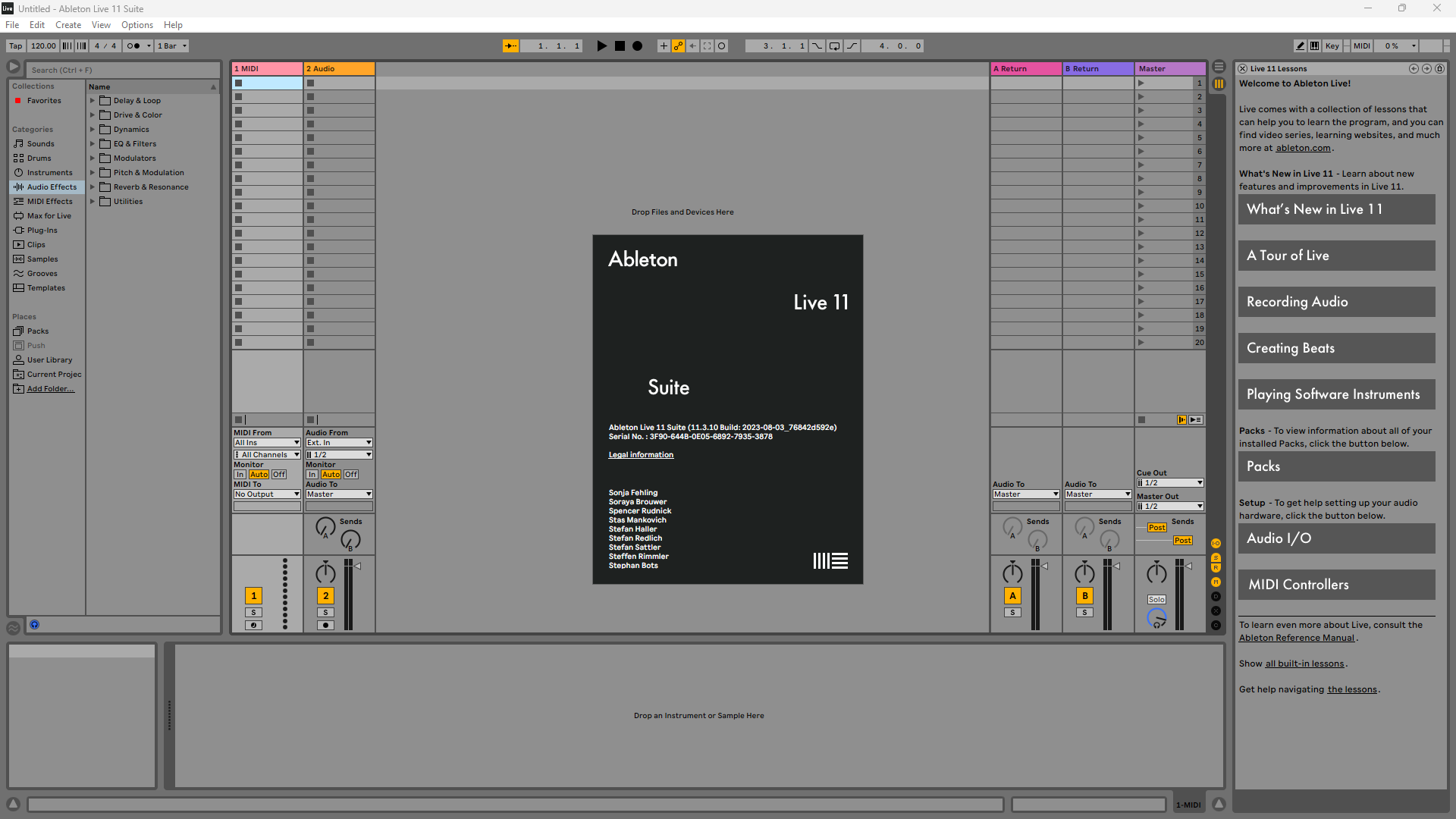Viewport: 1456px width, 819px height.
Task: Open the Help menu
Action: [x=173, y=25]
